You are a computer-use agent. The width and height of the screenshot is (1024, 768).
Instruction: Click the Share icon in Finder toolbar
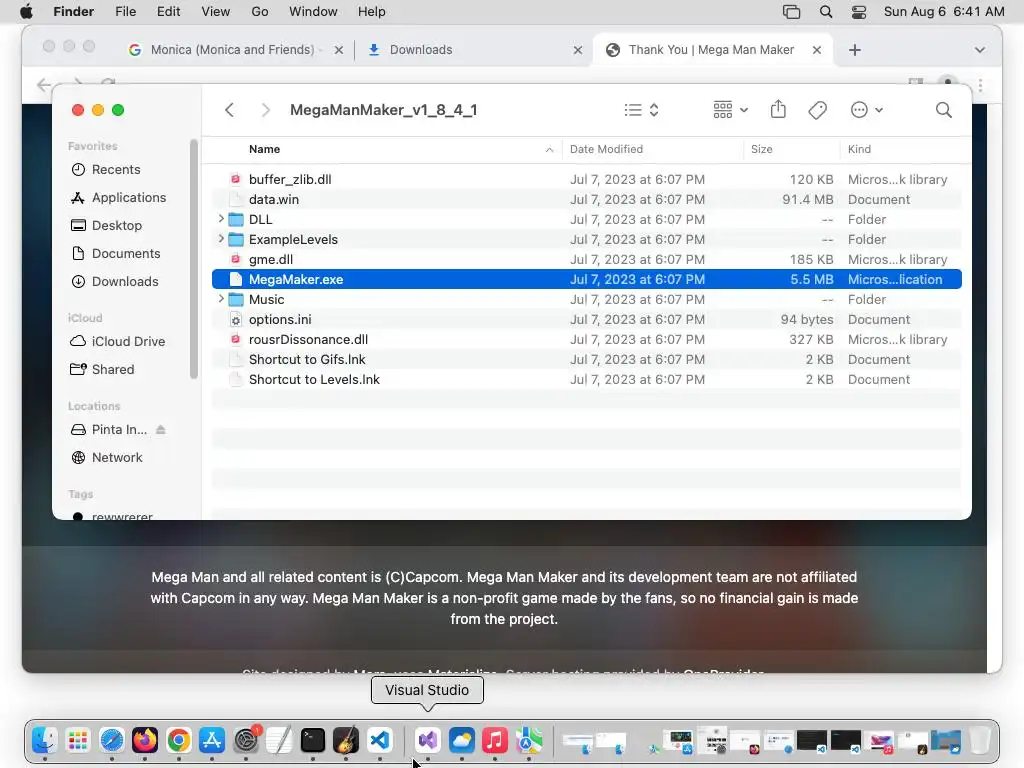pos(778,109)
